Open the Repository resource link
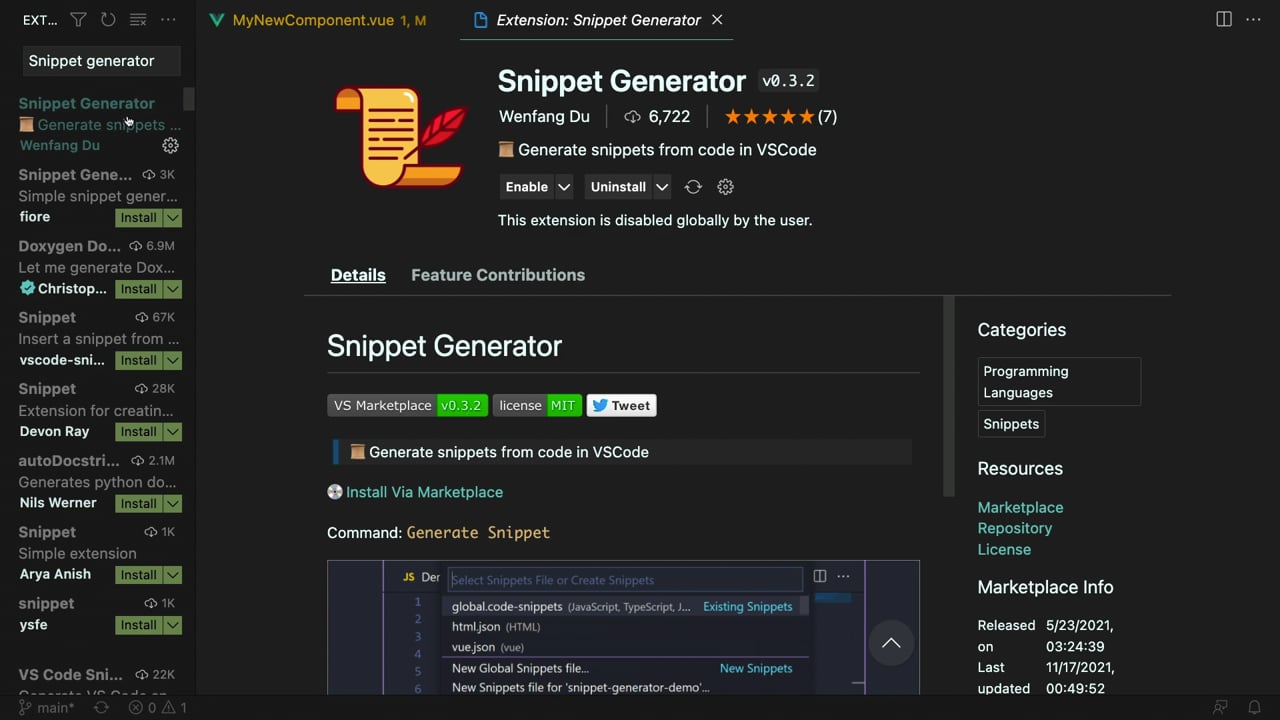Image resolution: width=1280 pixels, height=720 pixels. click(x=1015, y=528)
